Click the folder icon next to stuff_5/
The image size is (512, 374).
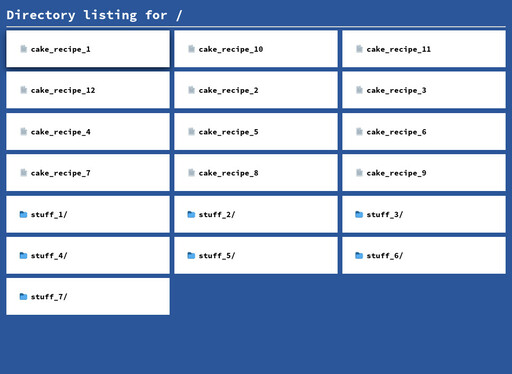191,256
